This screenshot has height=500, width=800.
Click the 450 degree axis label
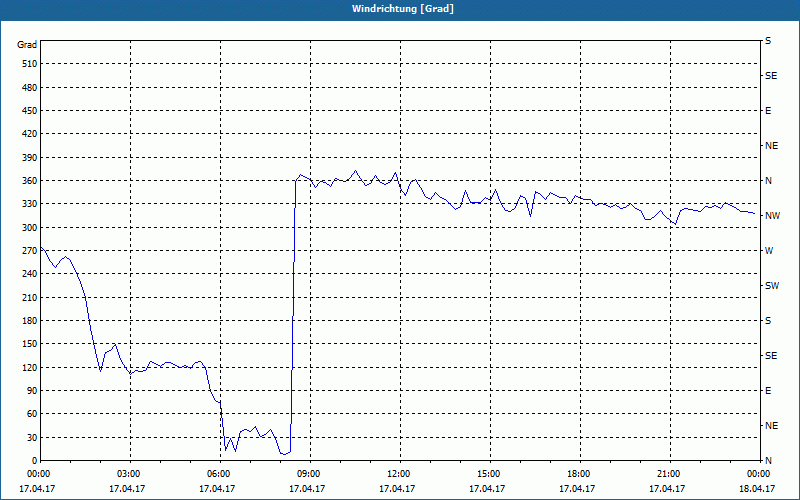[x=30, y=111]
